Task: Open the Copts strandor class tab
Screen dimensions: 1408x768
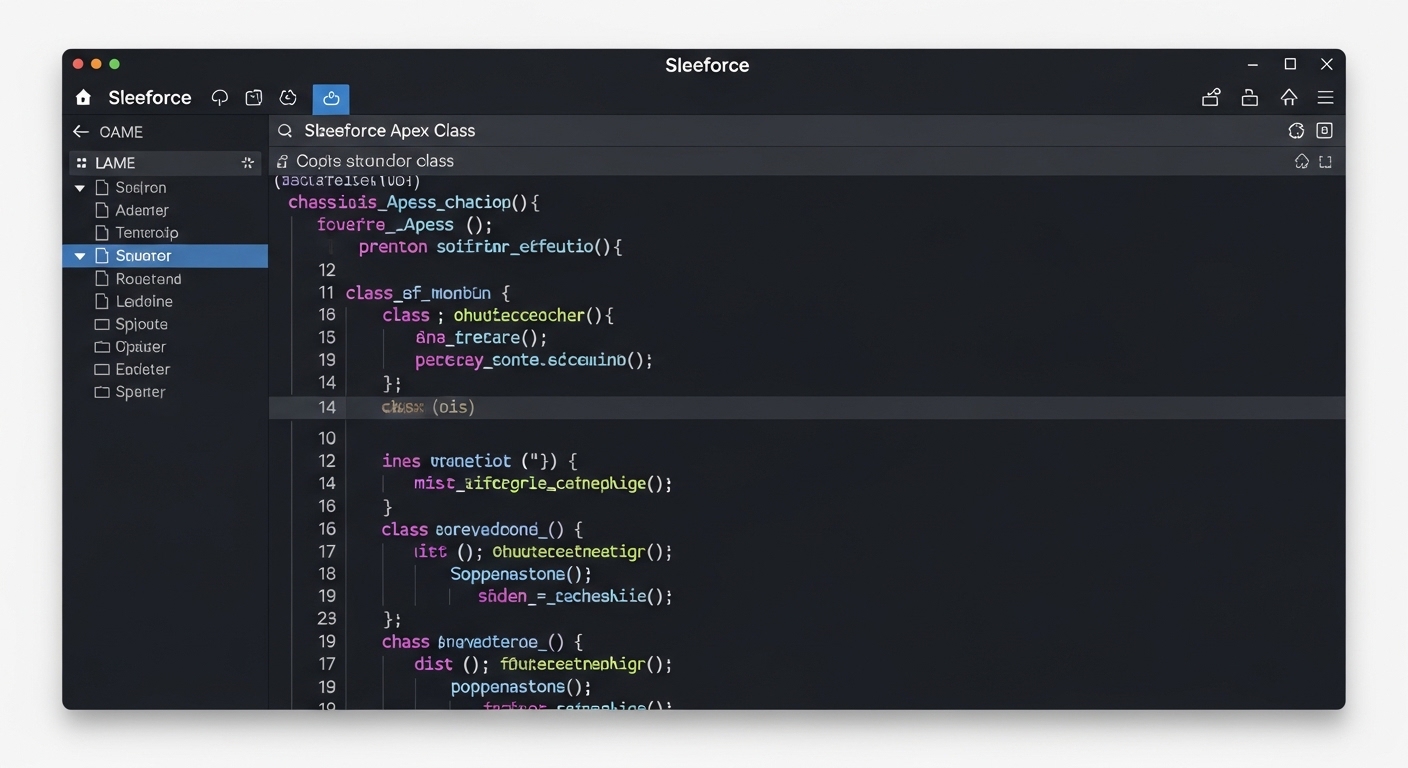Action: click(384, 160)
